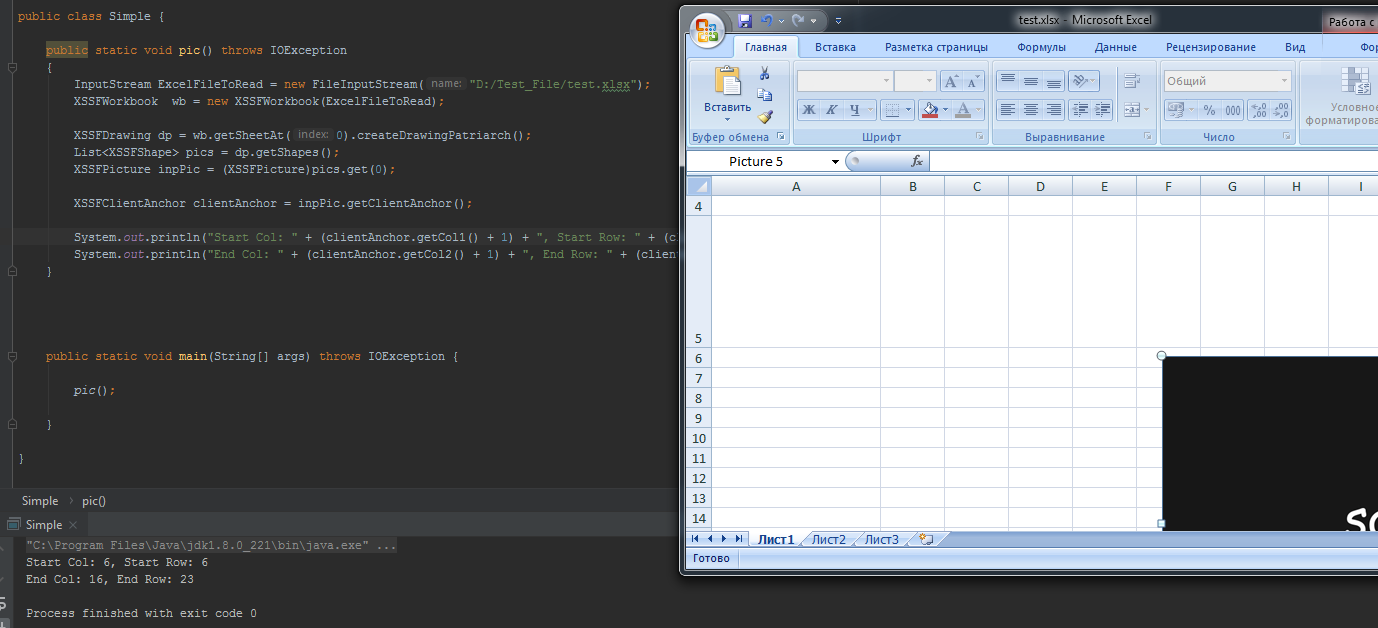Click the Office button orb
The image size is (1378, 628).
click(708, 30)
